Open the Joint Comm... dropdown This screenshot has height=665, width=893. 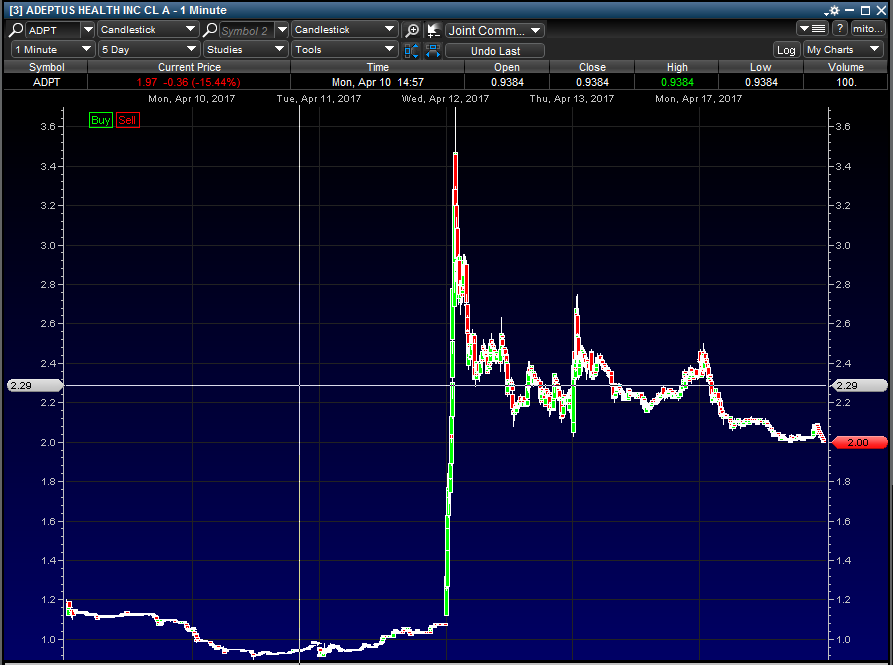(494, 30)
